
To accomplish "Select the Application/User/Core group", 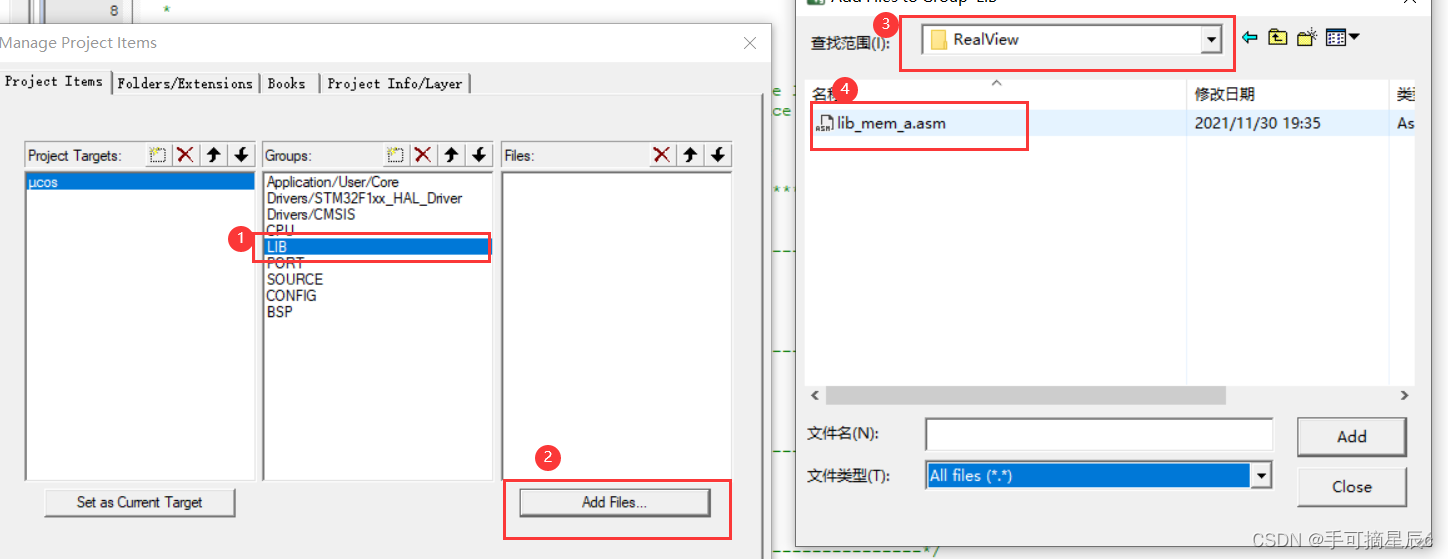I will pyautogui.click(x=333, y=182).
